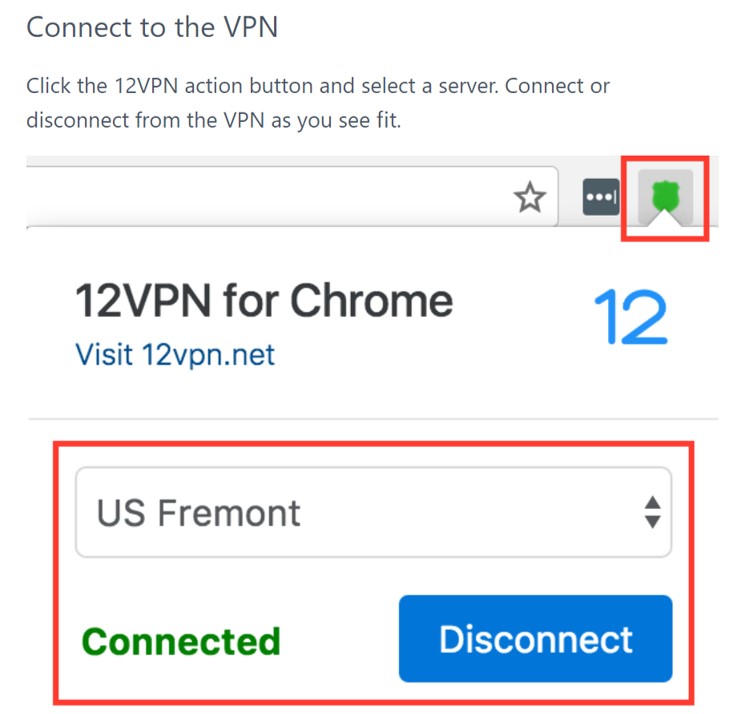Open the dark three-dot extension icon
Image resolution: width=729 pixels, height=714 pixels.
click(x=601, y=198)
